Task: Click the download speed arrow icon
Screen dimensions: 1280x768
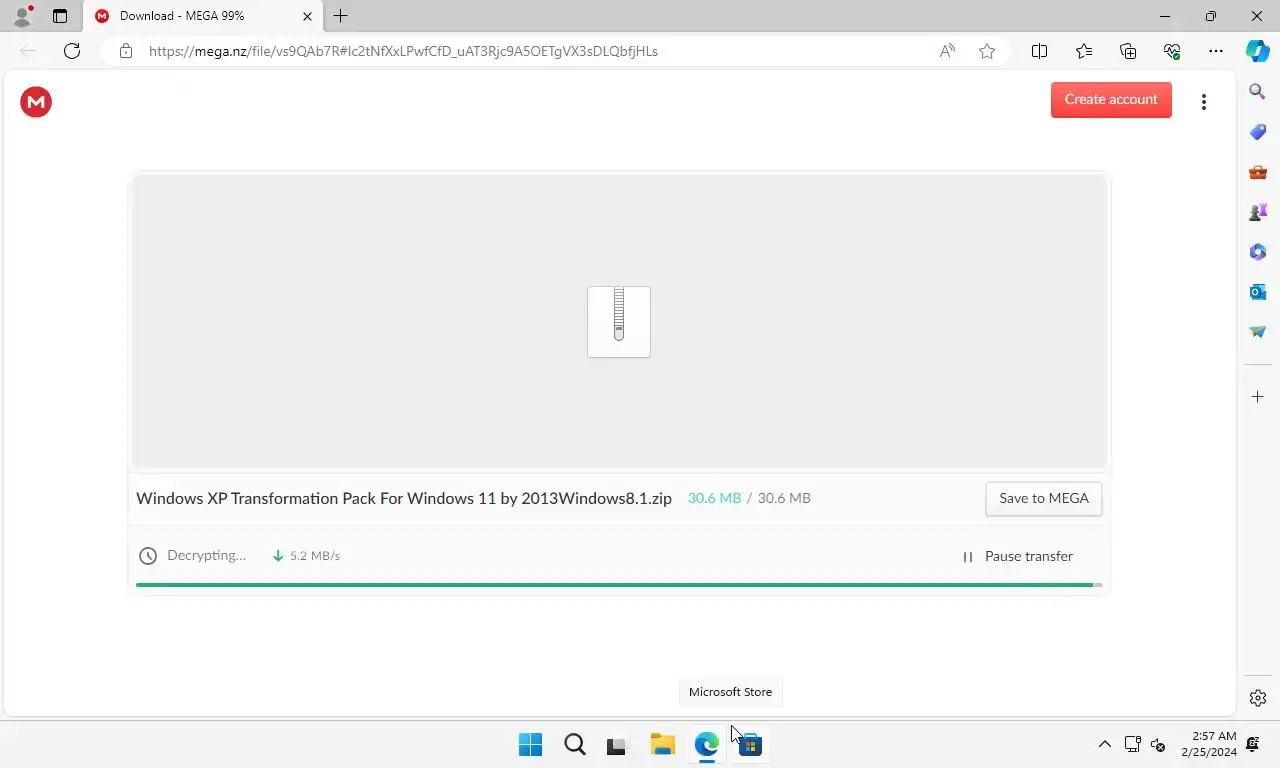Action: tap(278, 556)
